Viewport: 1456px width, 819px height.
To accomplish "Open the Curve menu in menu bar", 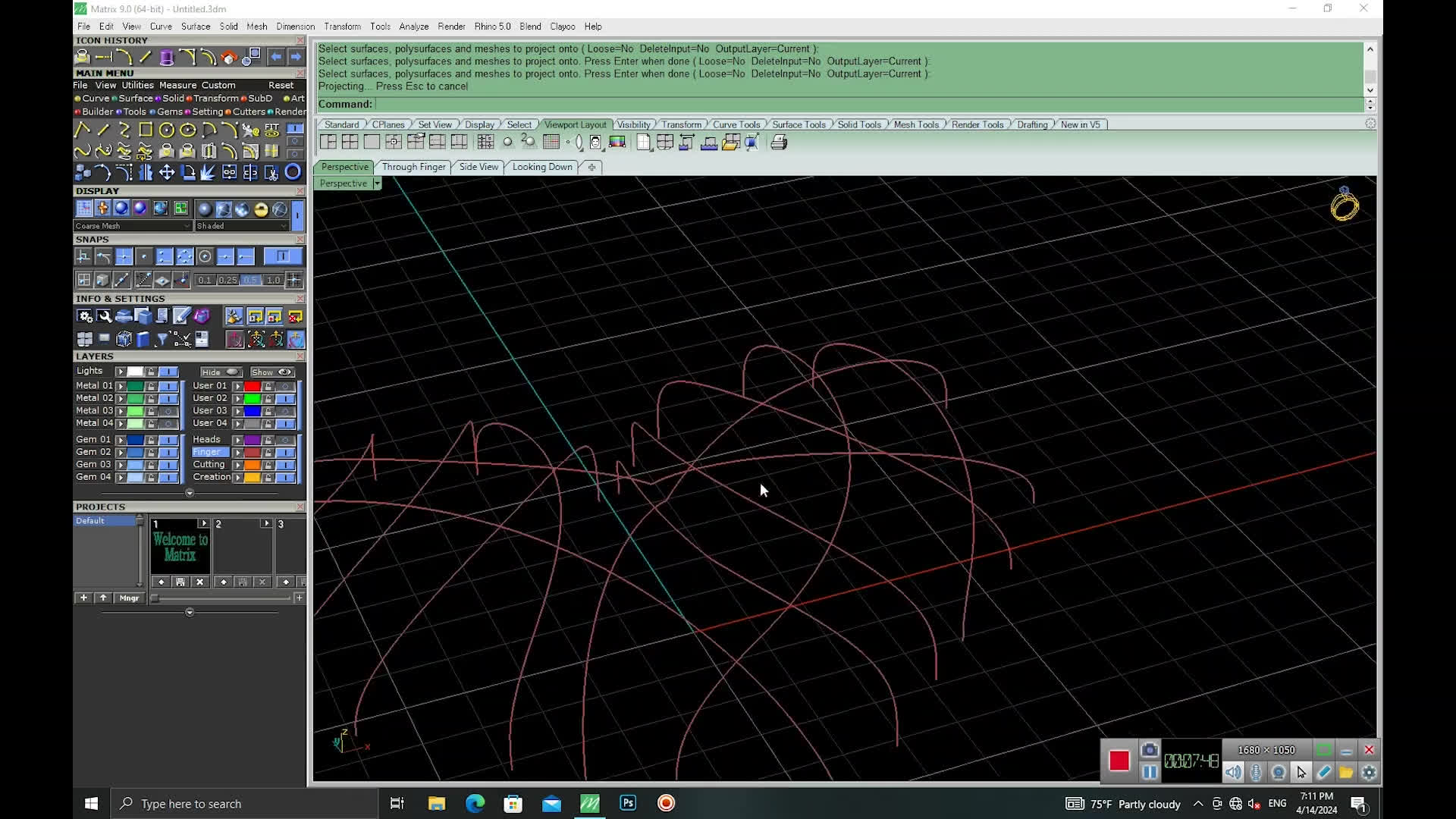I will (161, 27).
